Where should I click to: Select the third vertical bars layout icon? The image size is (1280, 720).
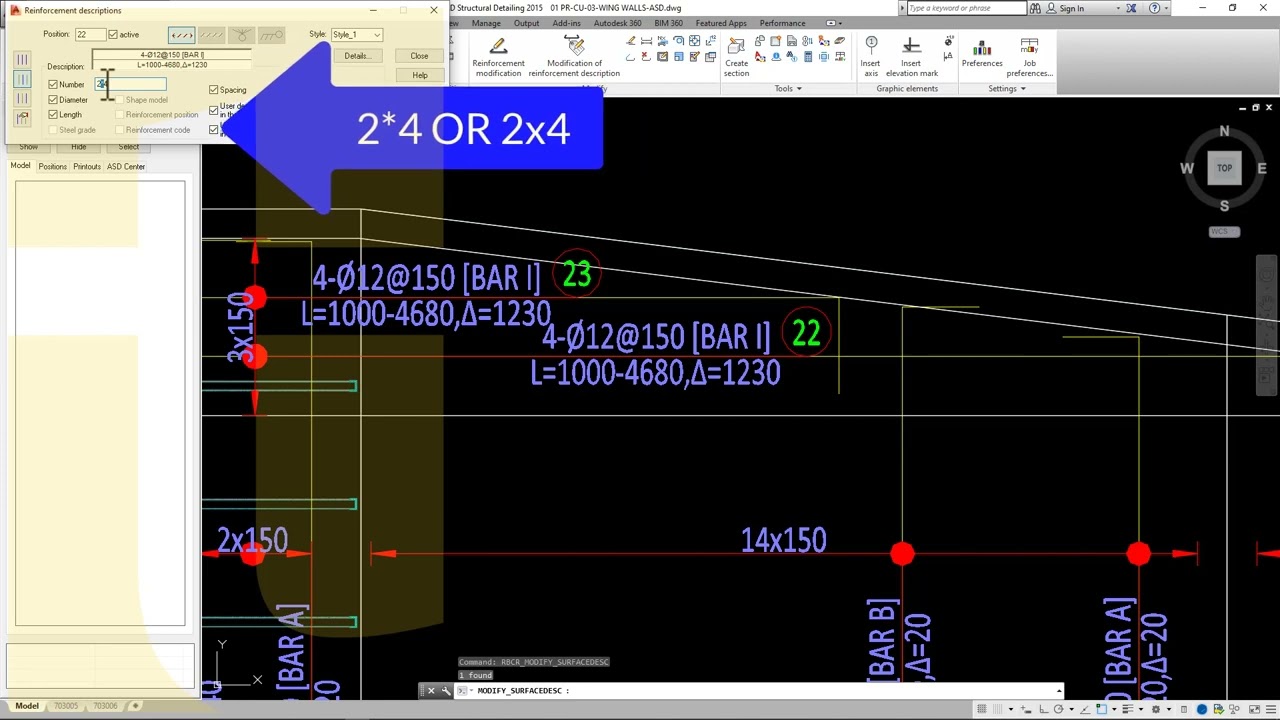21,98
